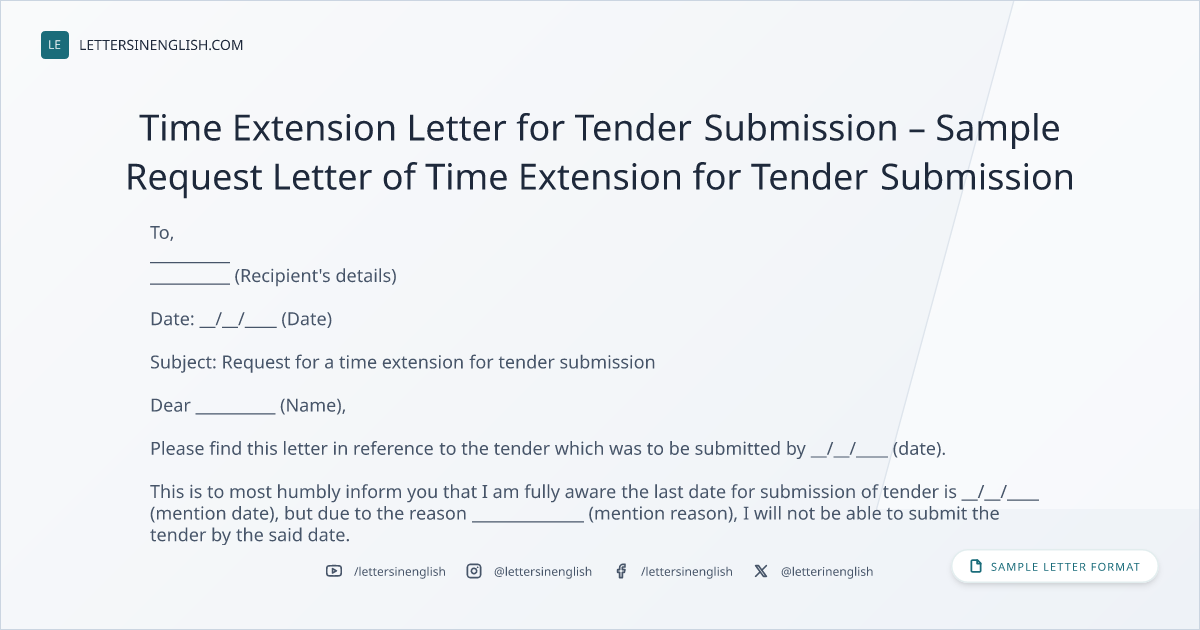The height and width of the screenshot is (630, 1200).
Task: Click the mention reason blank
Action: pos(527,515)
